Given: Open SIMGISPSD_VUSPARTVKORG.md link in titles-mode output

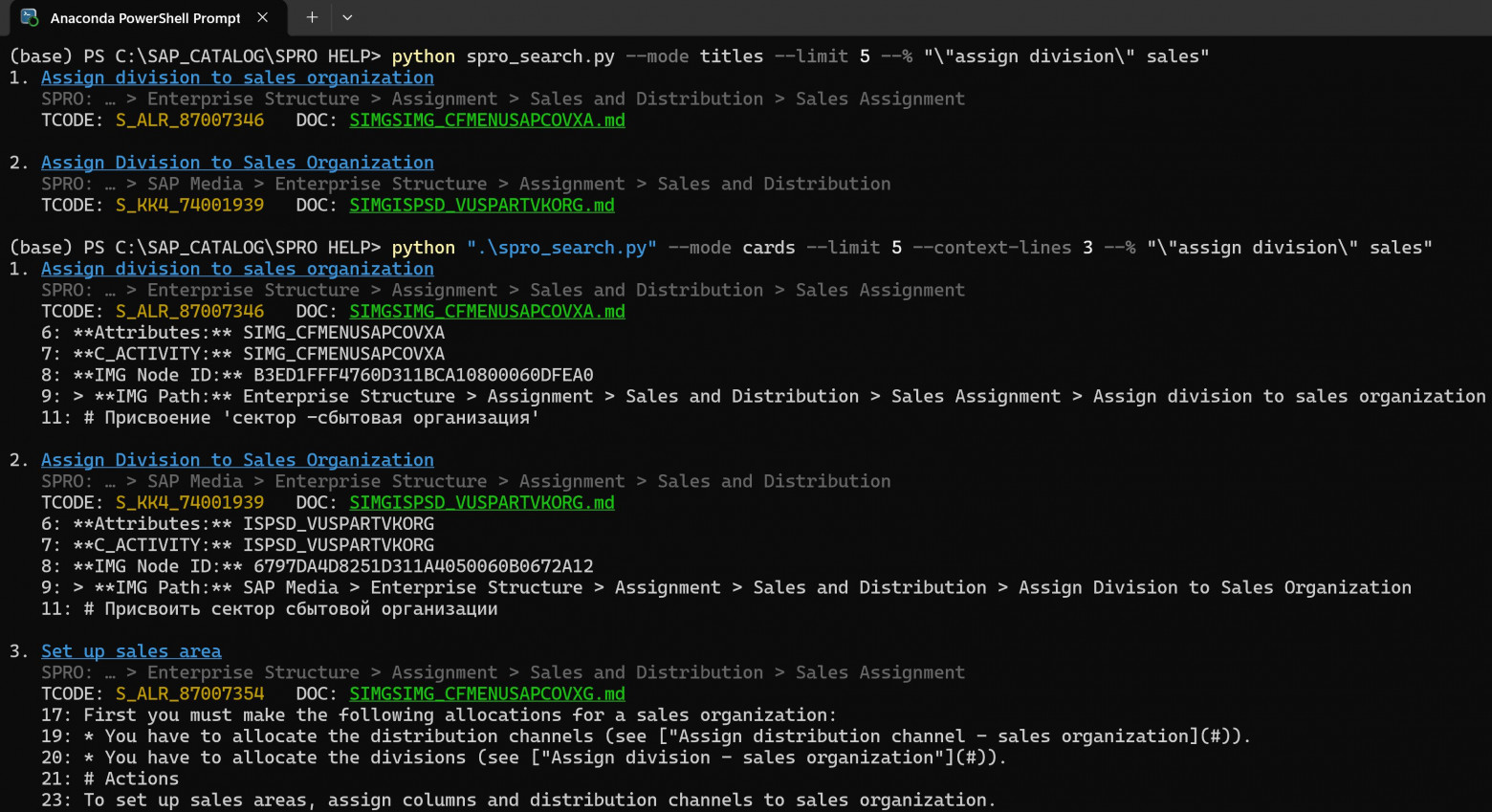Looking at the screenshot, I should [482, 205].
